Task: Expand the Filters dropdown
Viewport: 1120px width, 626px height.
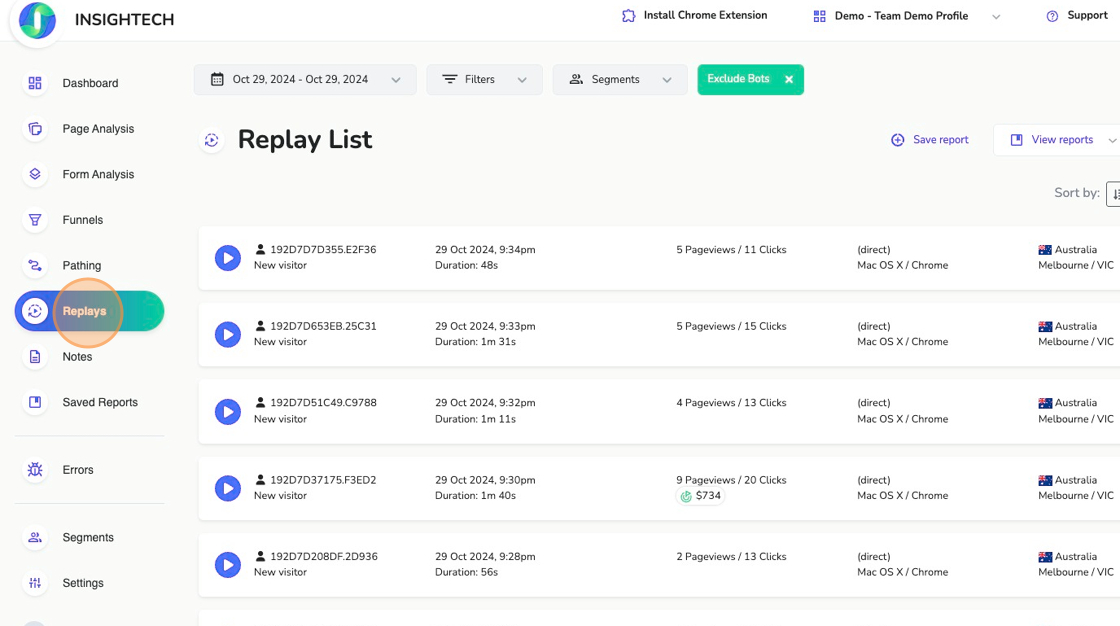Action: (484, 80)
